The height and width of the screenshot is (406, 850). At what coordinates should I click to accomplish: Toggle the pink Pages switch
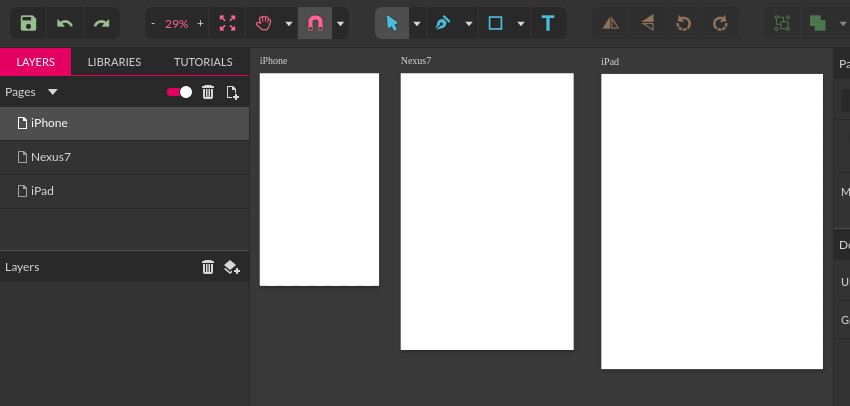click(179, 92)
